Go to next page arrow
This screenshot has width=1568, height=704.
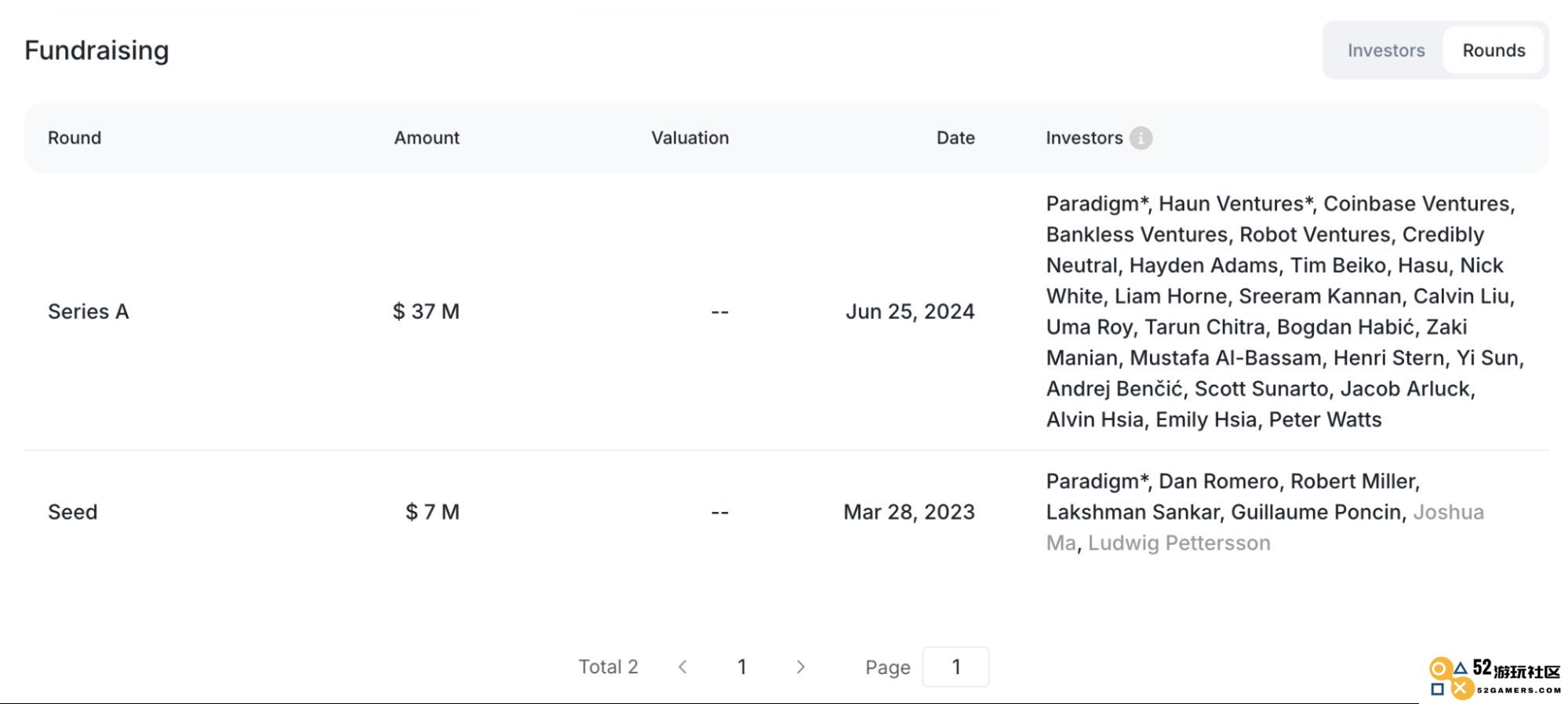(x=800, y=667)
